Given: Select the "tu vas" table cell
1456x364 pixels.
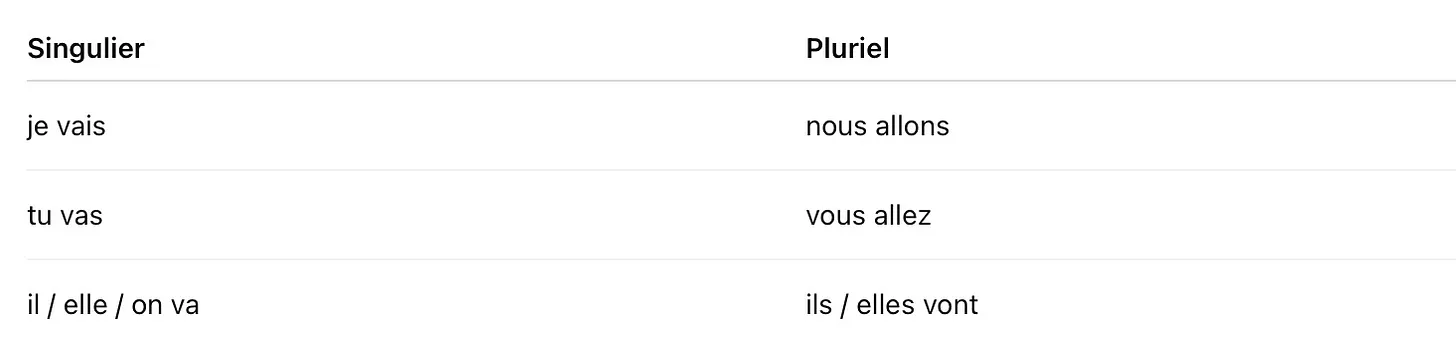Looking at the screenshot, I should [x=65, y=216].
